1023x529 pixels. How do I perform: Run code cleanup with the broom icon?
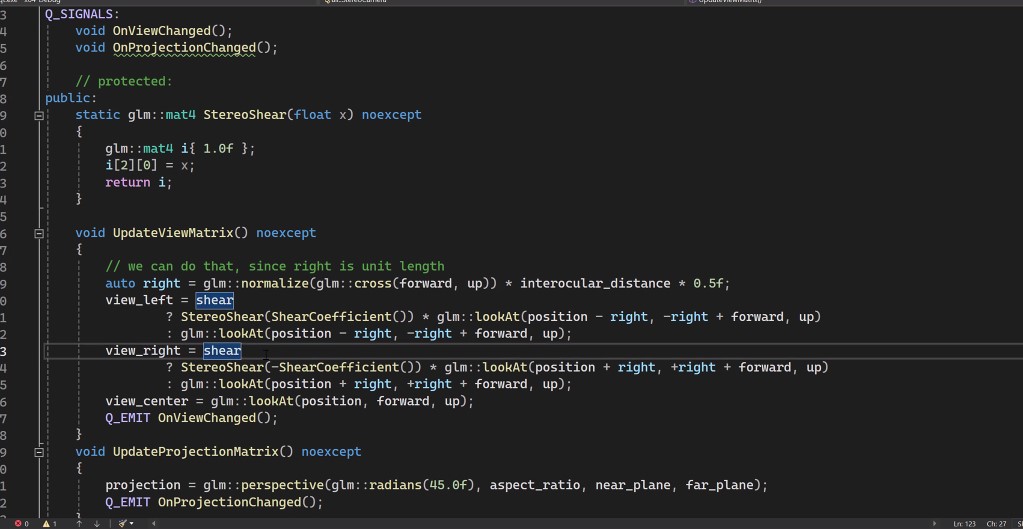click(x=121, y=523)
